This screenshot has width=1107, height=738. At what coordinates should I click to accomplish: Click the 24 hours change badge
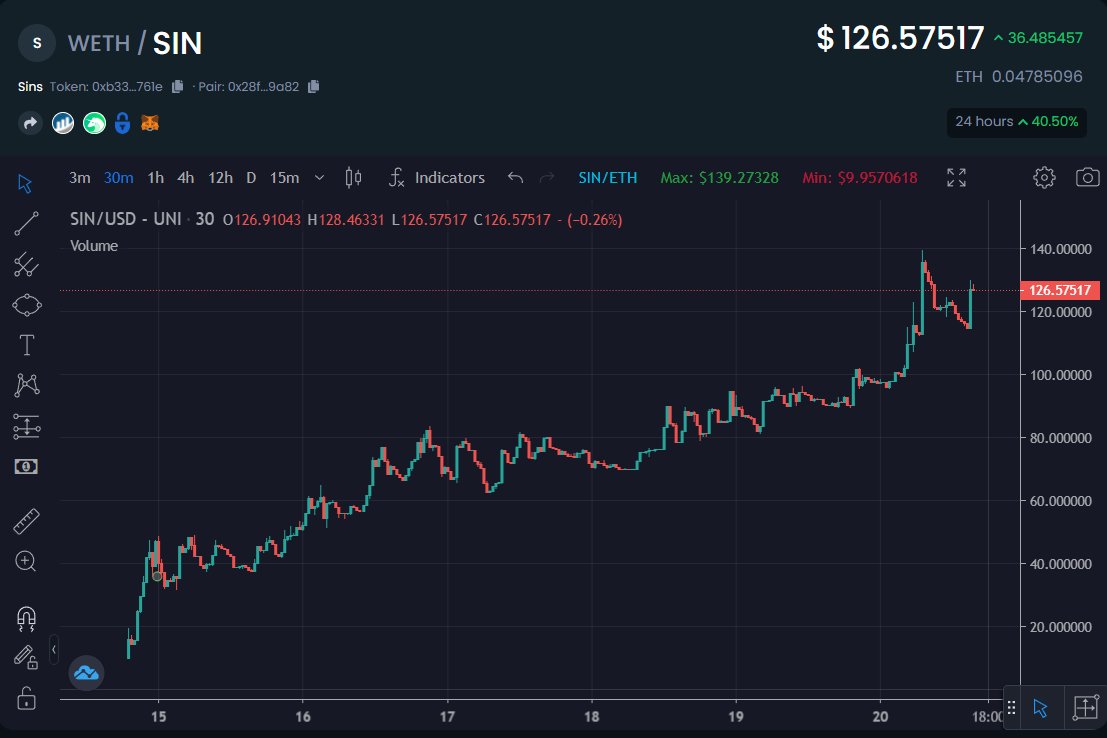point(1017,122)
